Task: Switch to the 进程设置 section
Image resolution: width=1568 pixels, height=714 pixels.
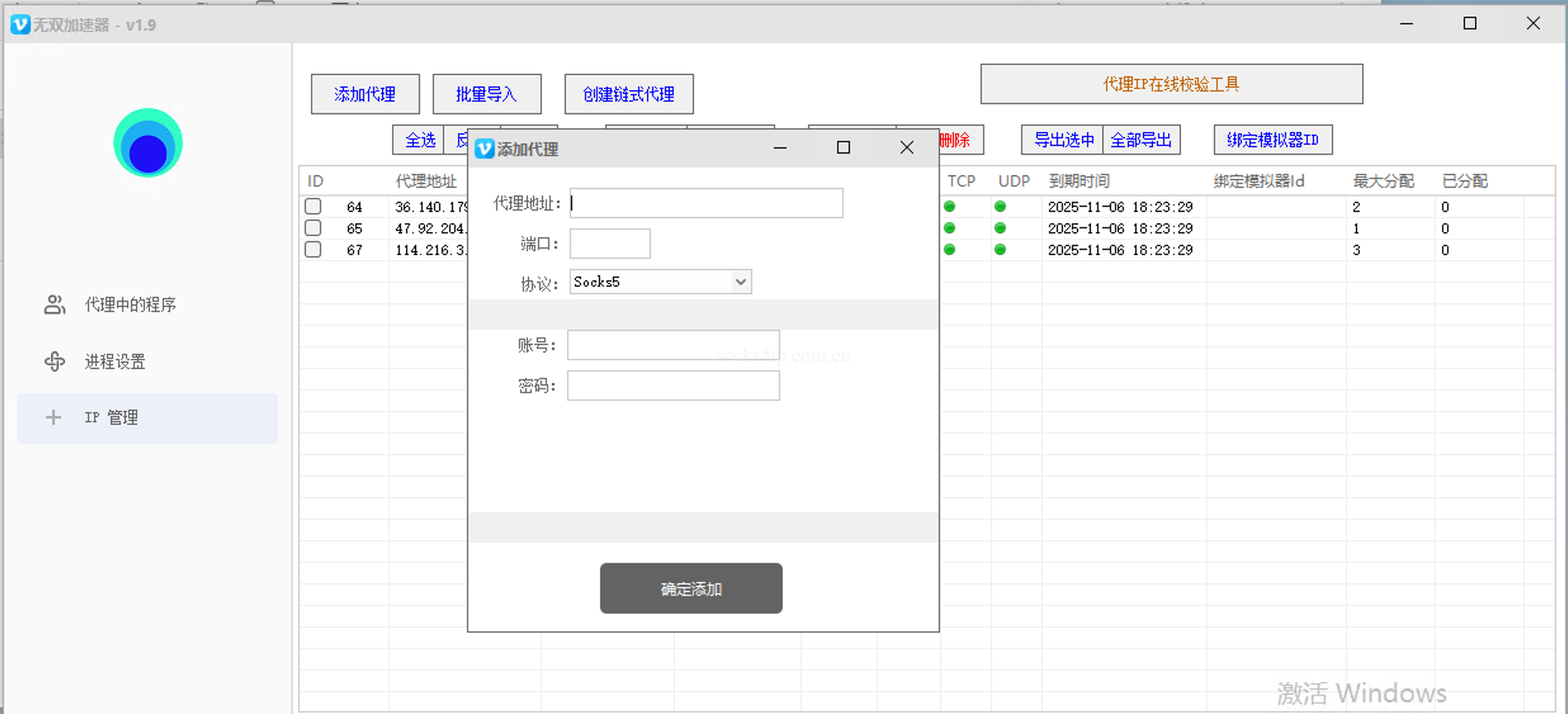Action: (x=114, y=361)
